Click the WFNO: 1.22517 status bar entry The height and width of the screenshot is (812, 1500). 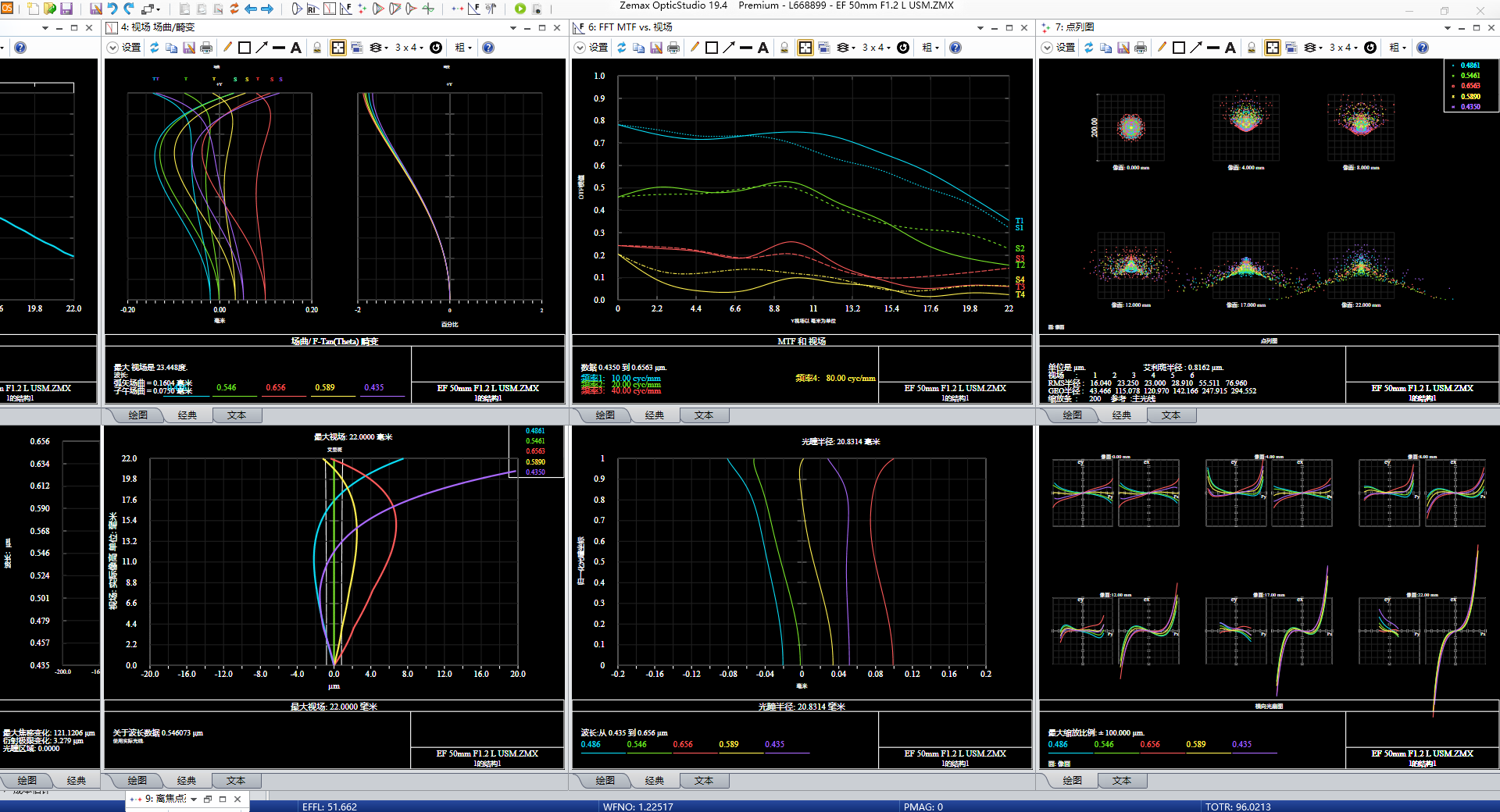pos(637,807)
